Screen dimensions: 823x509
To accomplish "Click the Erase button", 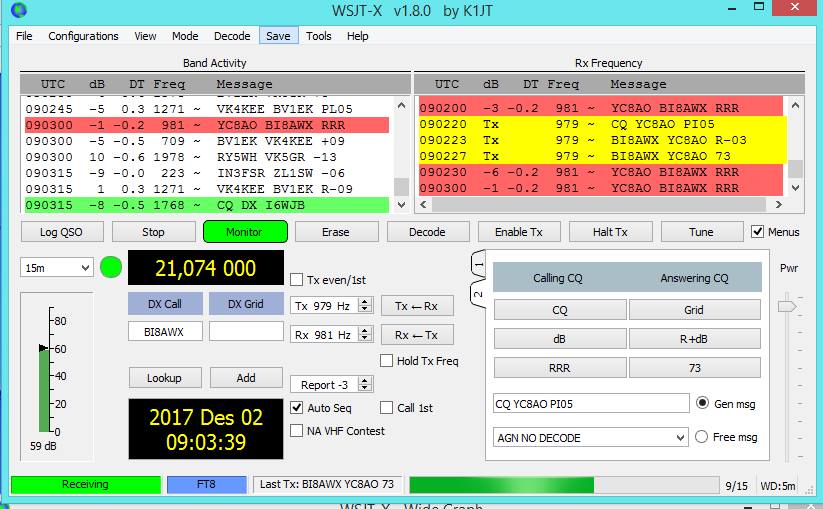I will point(336,231).
